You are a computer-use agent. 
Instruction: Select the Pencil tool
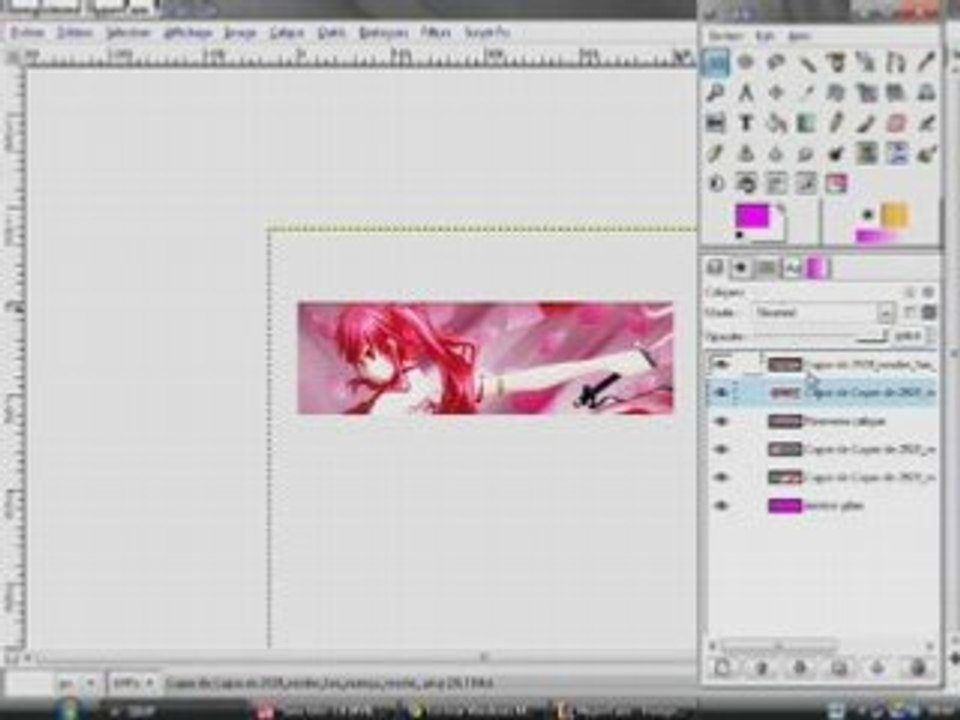[836, 123]
